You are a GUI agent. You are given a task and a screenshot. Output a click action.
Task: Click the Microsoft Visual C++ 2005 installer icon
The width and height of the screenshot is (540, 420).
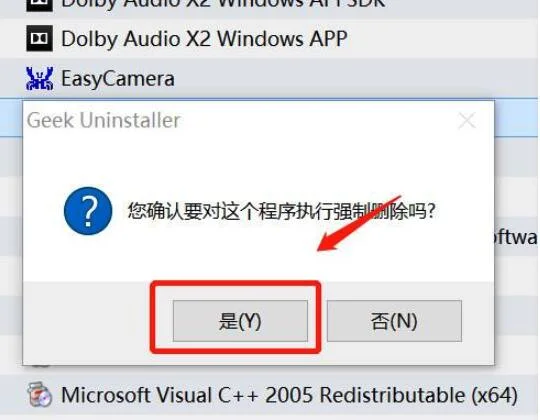[x=40, y=395]
